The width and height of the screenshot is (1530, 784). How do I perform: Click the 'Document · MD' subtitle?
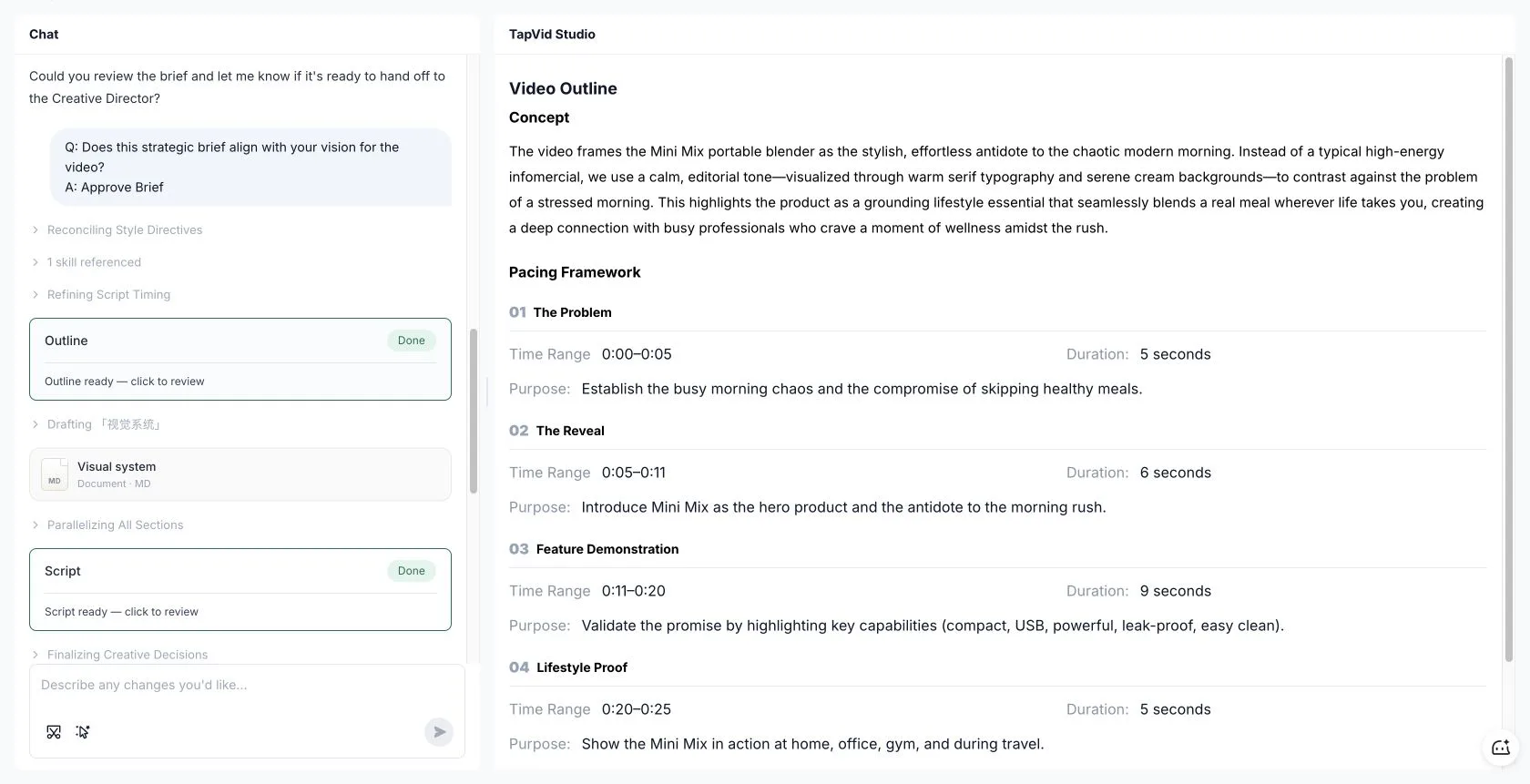click(x=114, y=484)
